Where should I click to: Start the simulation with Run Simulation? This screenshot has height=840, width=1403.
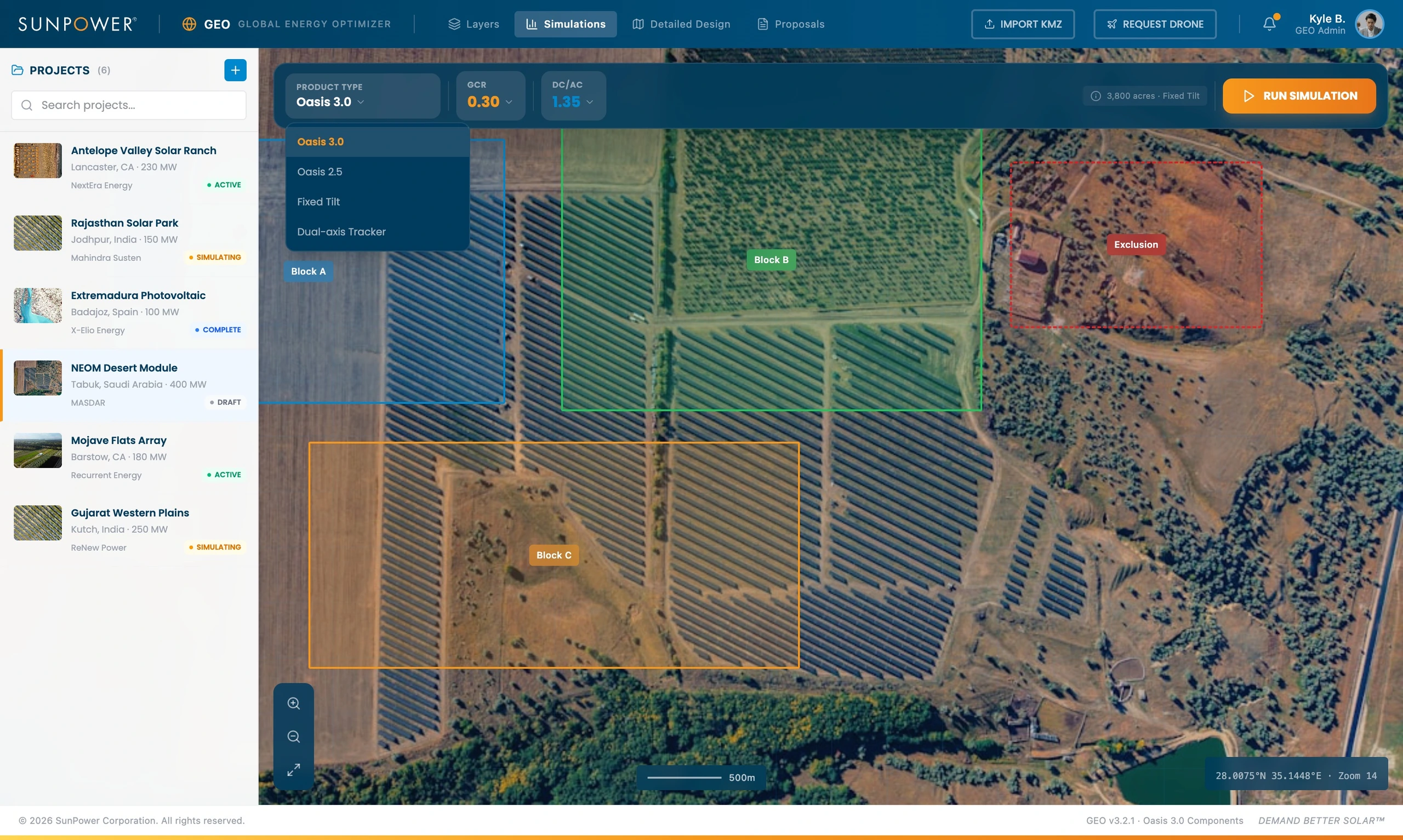(1299, 96)
